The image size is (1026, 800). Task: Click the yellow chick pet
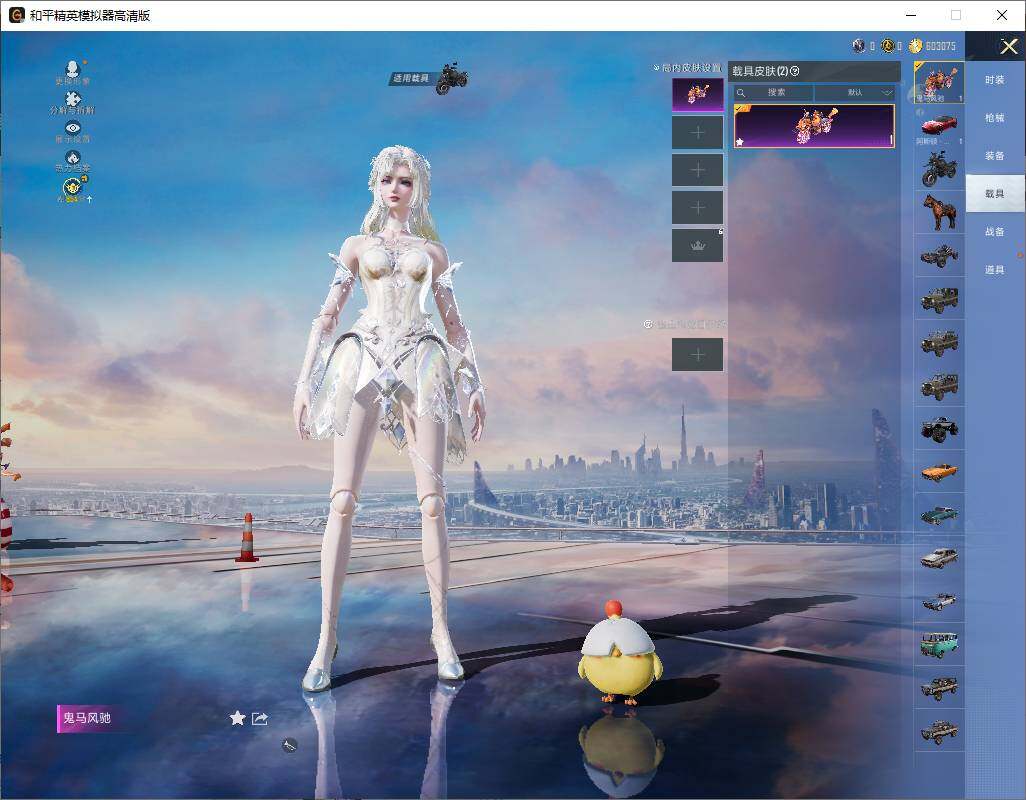pos(619,654)
